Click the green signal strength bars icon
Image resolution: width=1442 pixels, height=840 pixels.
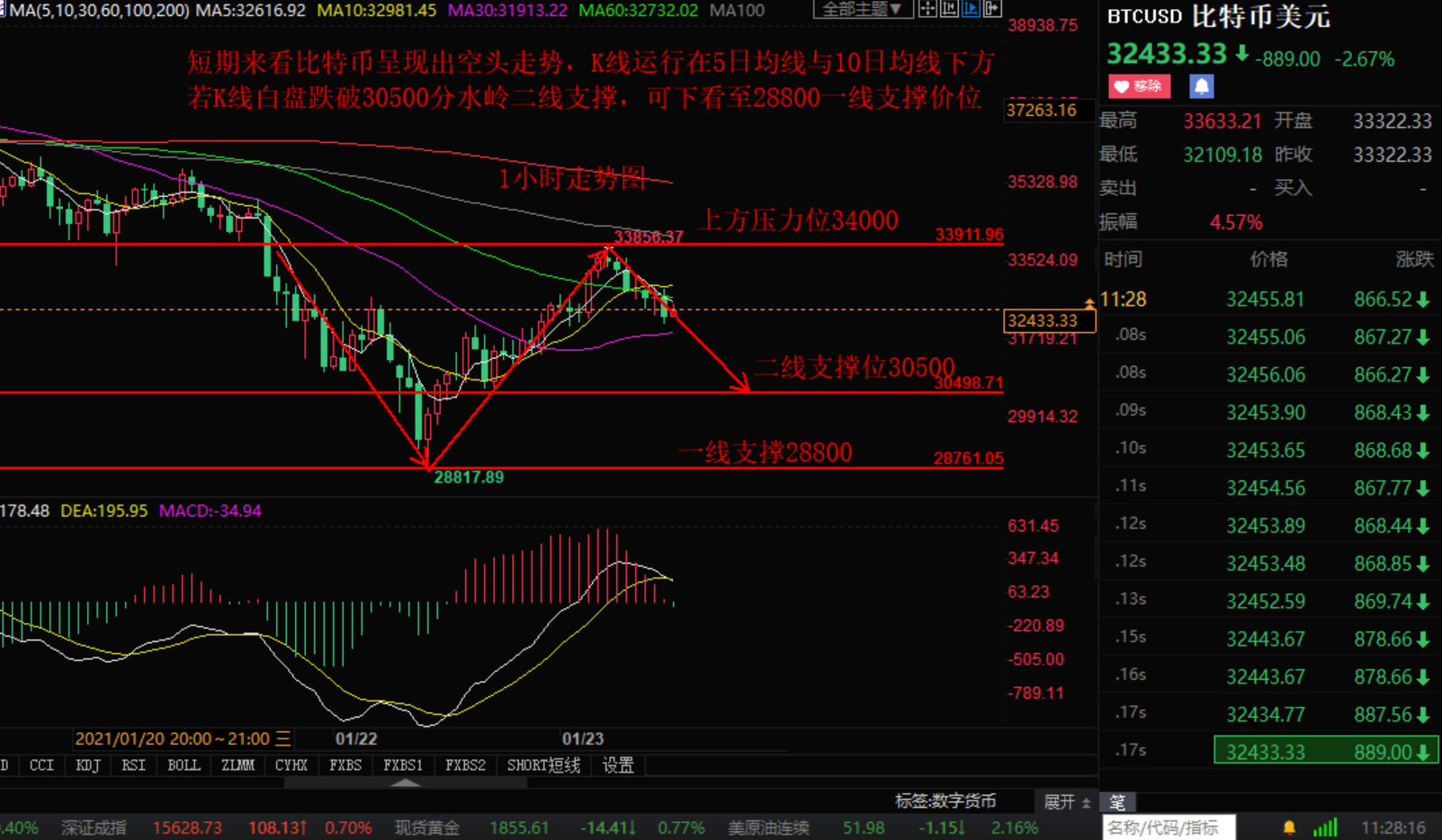pos(1325,827)
